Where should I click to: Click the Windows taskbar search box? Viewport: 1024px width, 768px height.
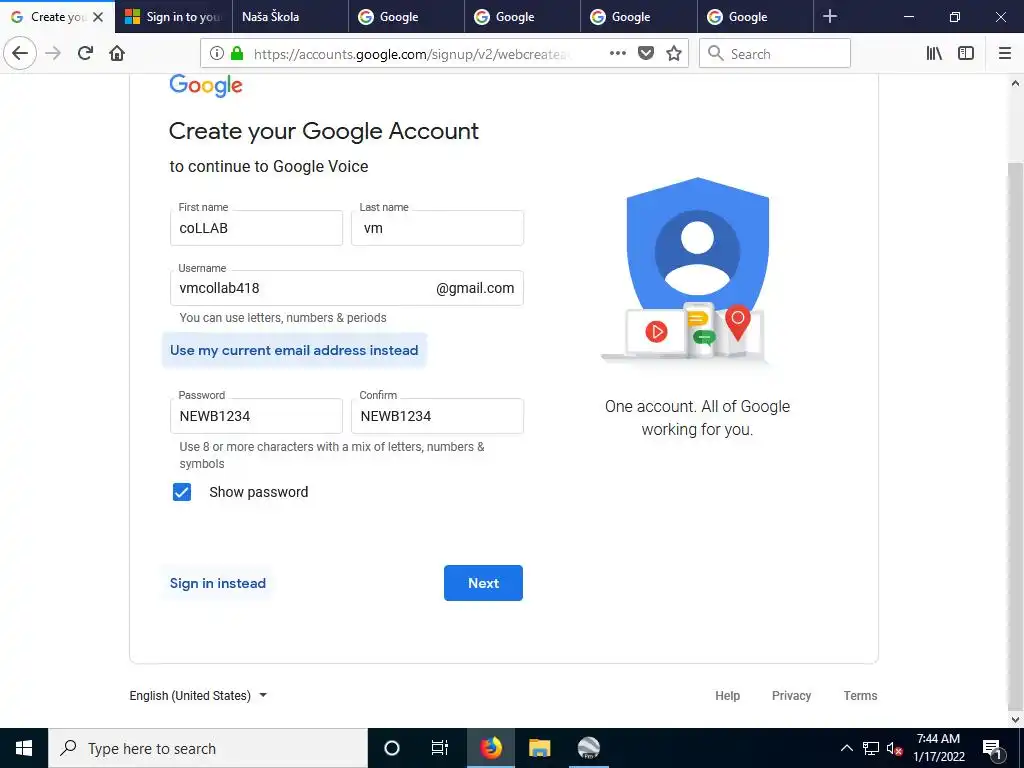208,748
